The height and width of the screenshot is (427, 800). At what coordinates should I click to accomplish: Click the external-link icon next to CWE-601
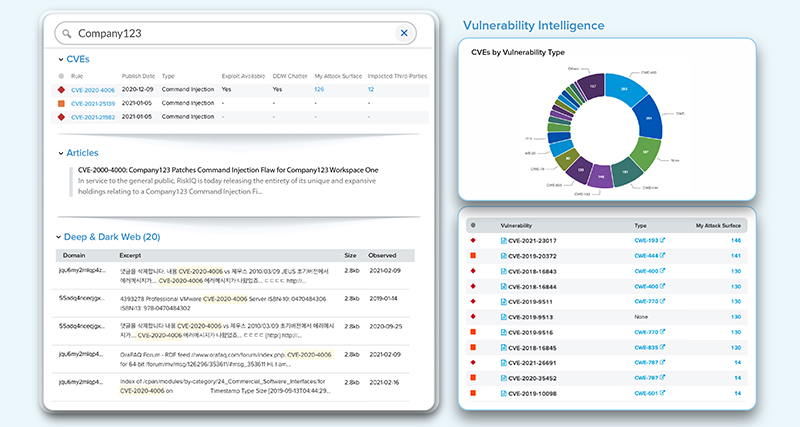coord(662,393)
